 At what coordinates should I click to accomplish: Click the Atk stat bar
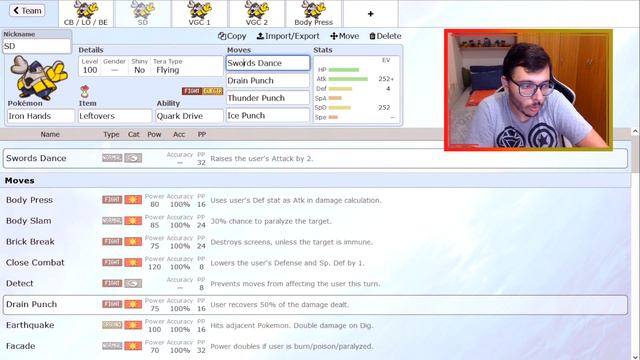coord(348,79)
